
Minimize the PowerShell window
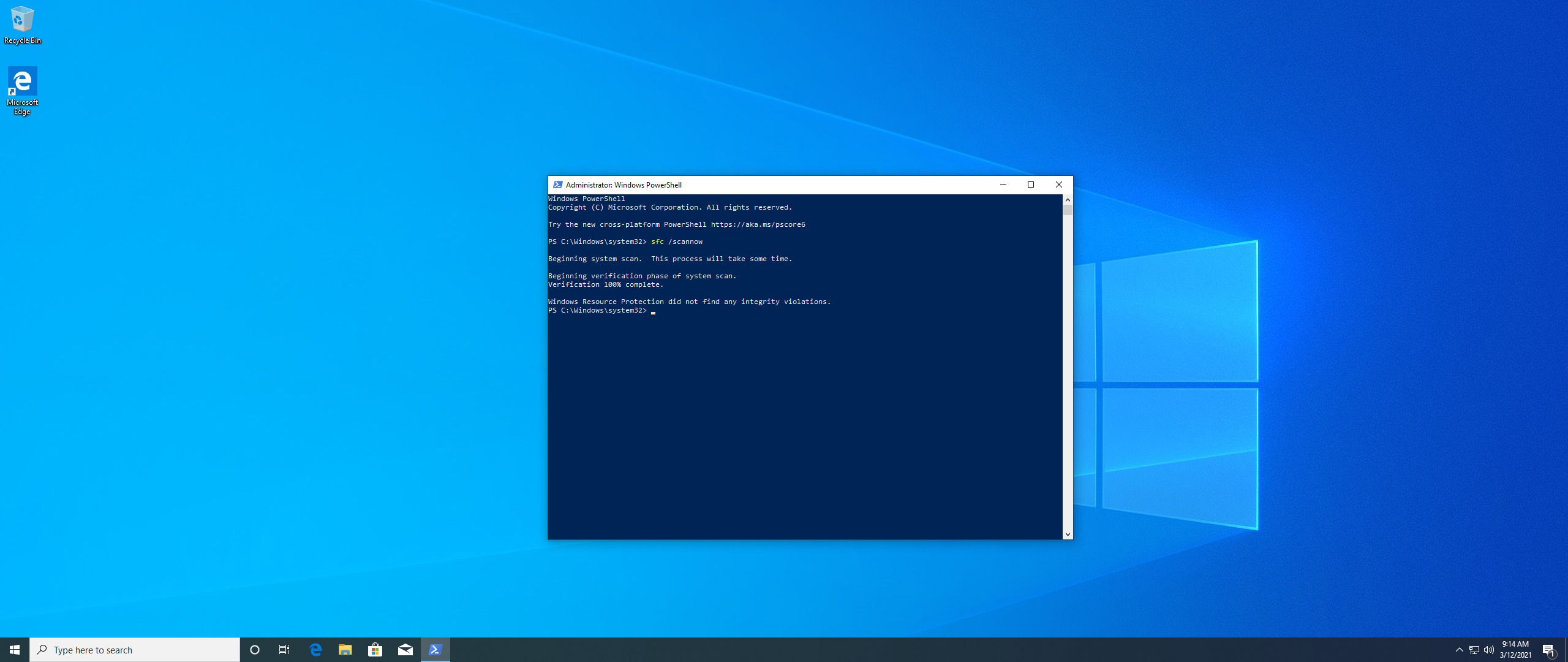click(1003, 185)
